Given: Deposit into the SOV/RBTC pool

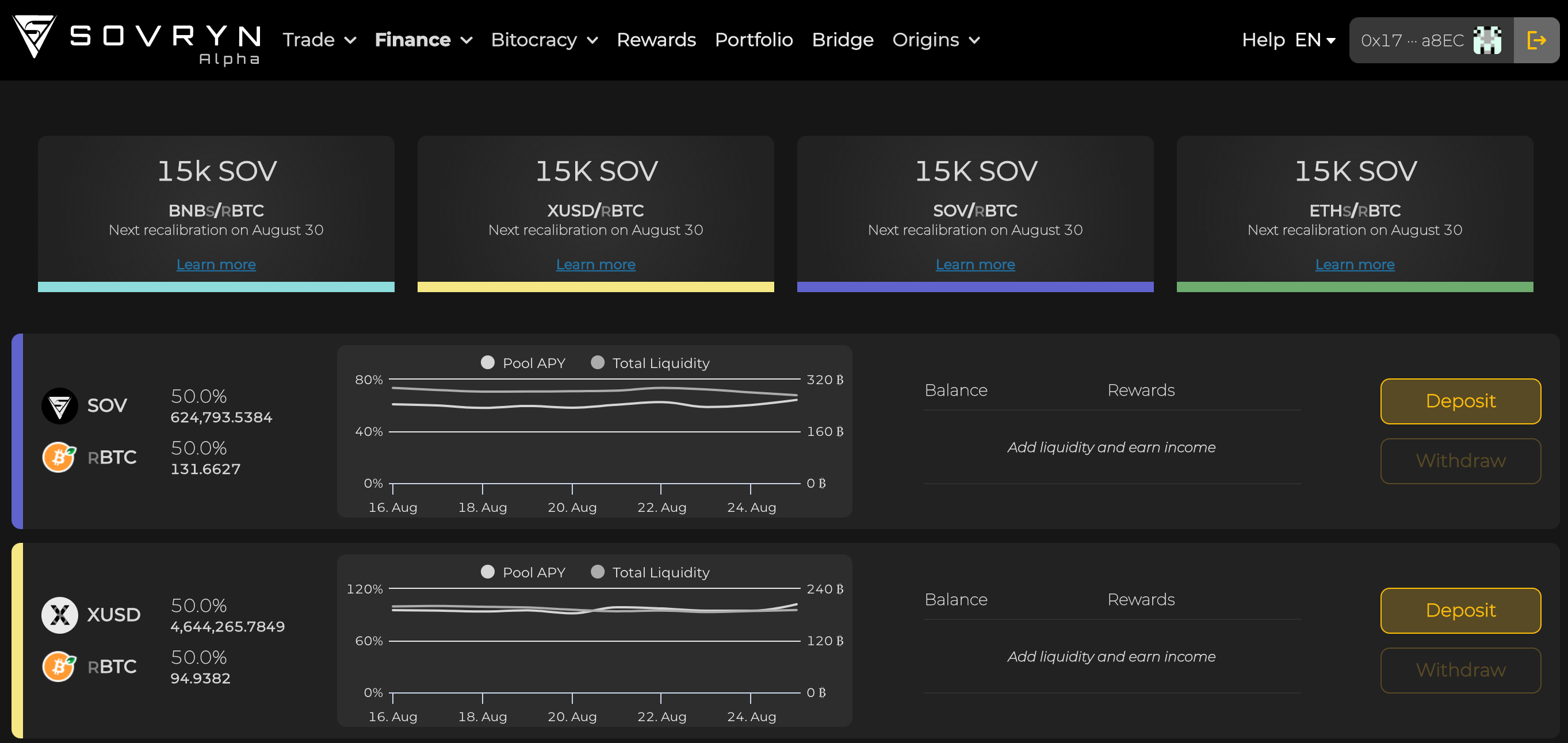Looking at the screenshot, I should 1460,401.
